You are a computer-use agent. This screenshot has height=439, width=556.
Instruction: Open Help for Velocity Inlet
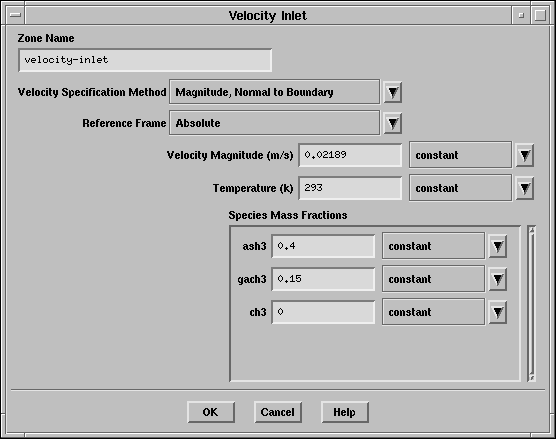pyautogui.click(x=345, y=412)
